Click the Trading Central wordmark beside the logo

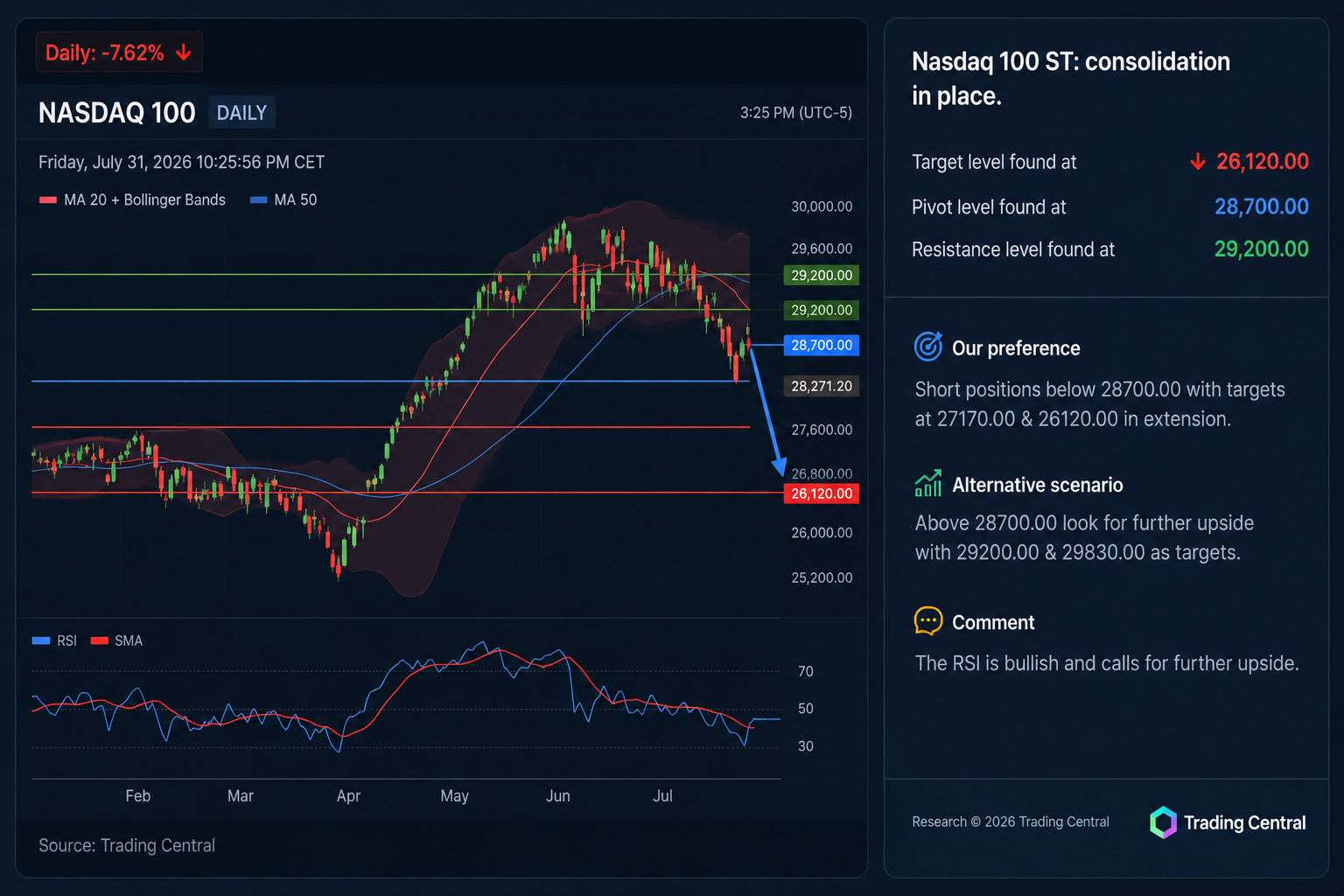tap(1244, 822)
